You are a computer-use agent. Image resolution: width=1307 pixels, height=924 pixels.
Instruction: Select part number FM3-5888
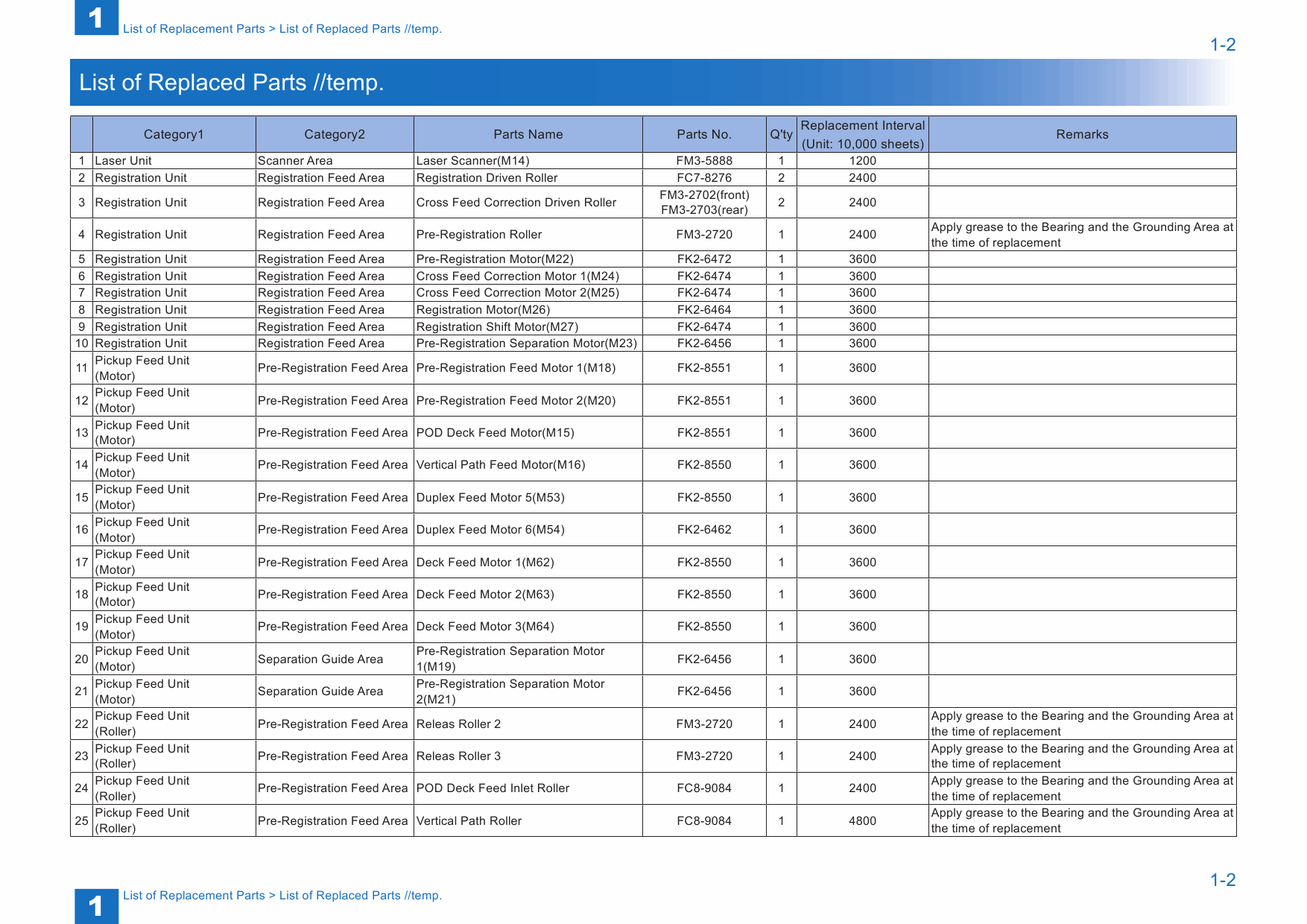click(x=704, y=161)
